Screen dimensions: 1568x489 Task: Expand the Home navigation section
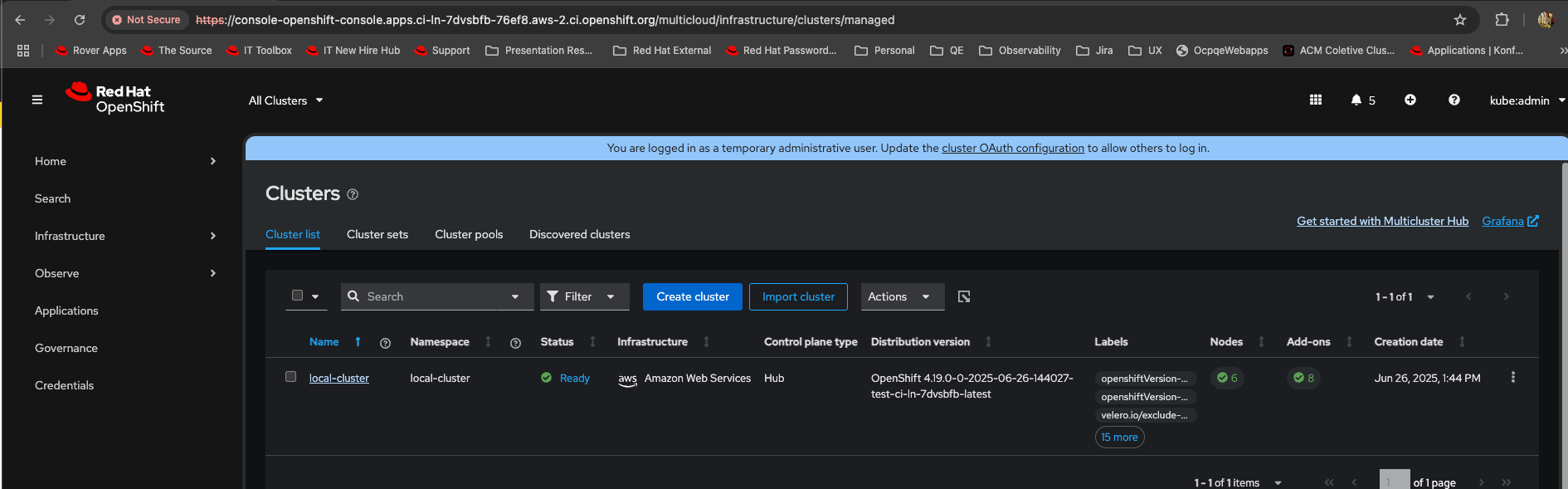(x=124, y=161)
